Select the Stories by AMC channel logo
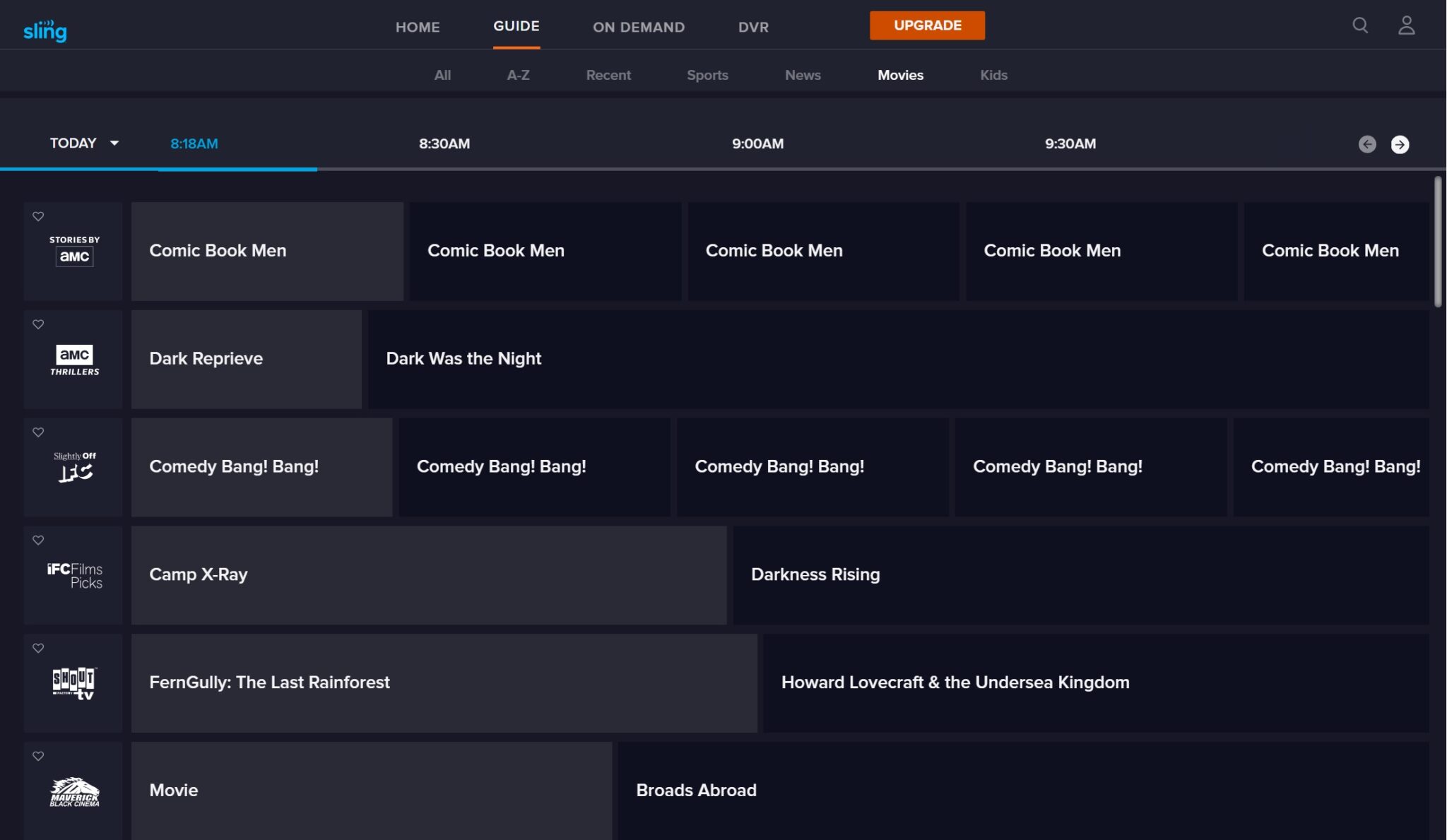The height and width of the screenshot is (840, 1447). click(74, 252)
